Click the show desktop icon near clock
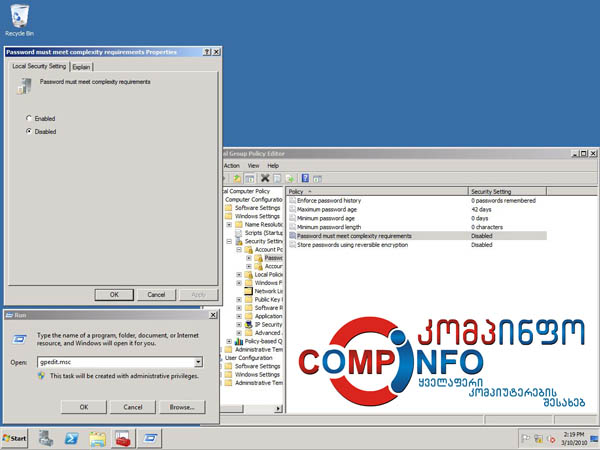600x450 pixels. 594,439
